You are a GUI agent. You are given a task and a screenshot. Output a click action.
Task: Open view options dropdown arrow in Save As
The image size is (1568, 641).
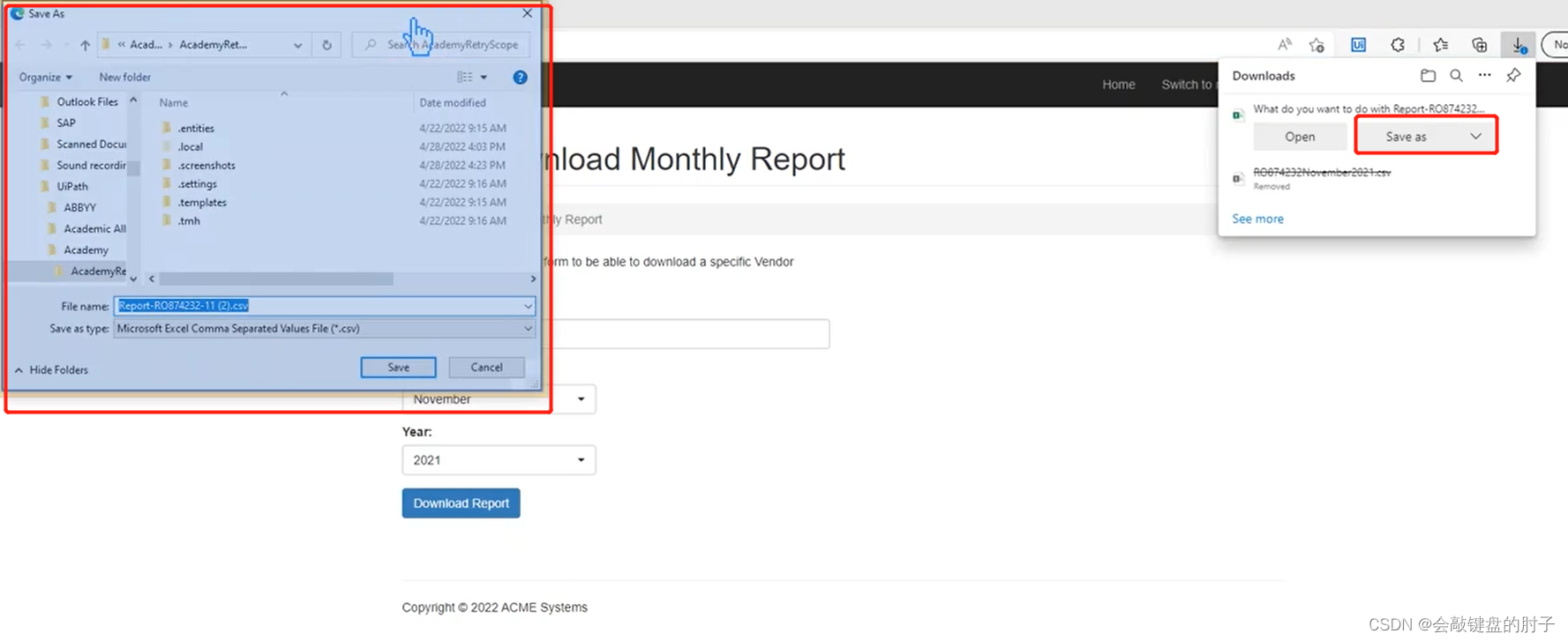click(x=484, y=78)
